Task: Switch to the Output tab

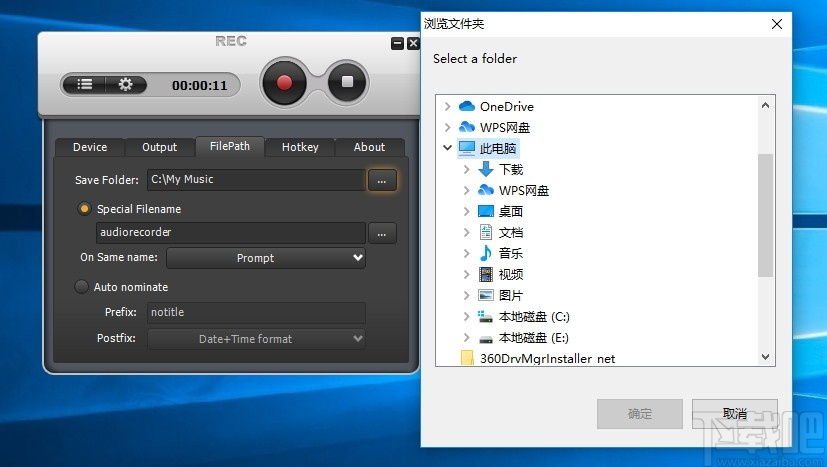Action: [x=159, y=147]
